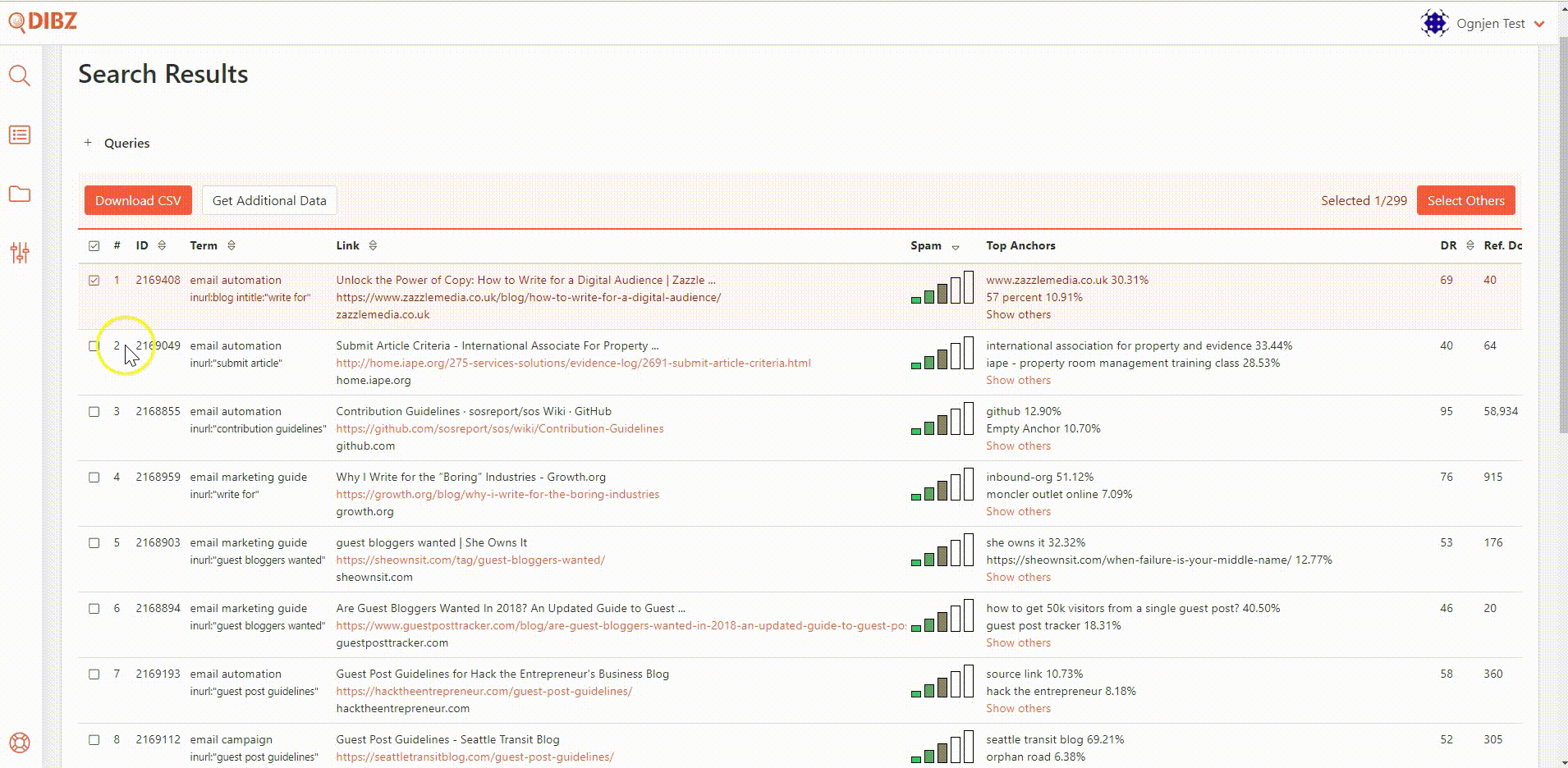The width and height of the screenshot is (1568, 768).
Task: Click the spam score bars for row 4
Action: [x=942, y=485]
